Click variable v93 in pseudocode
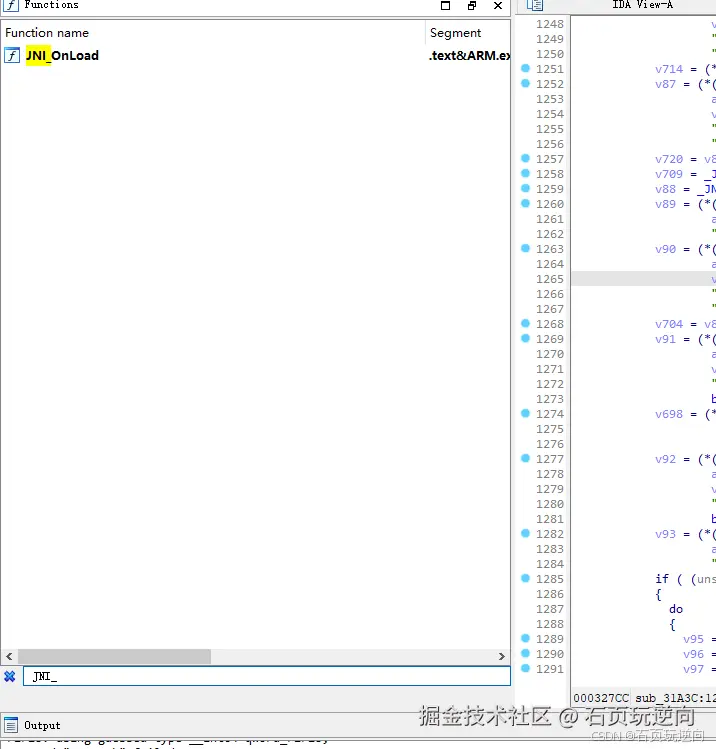716x749 pixels. (665, 534)
